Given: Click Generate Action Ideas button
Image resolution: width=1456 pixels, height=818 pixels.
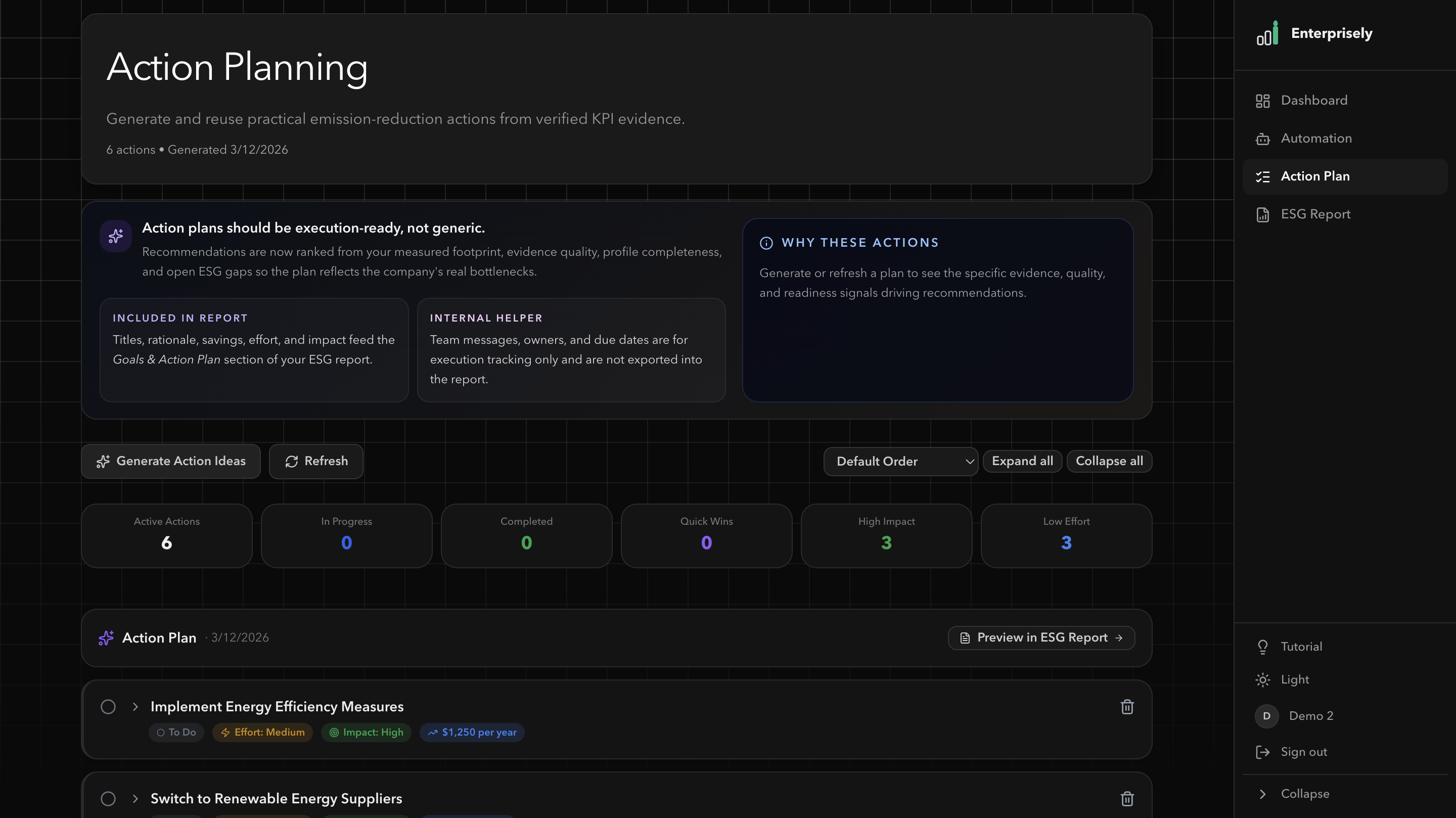Looking at the screenshot, I should pyautogui.click(x=171, y=461).
